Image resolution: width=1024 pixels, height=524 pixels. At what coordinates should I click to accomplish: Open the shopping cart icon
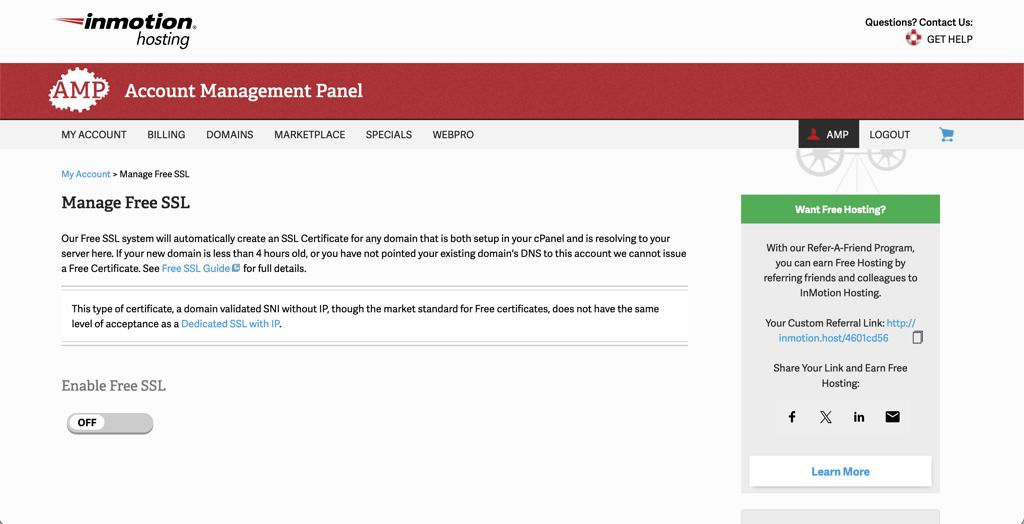tap(946, 135)
